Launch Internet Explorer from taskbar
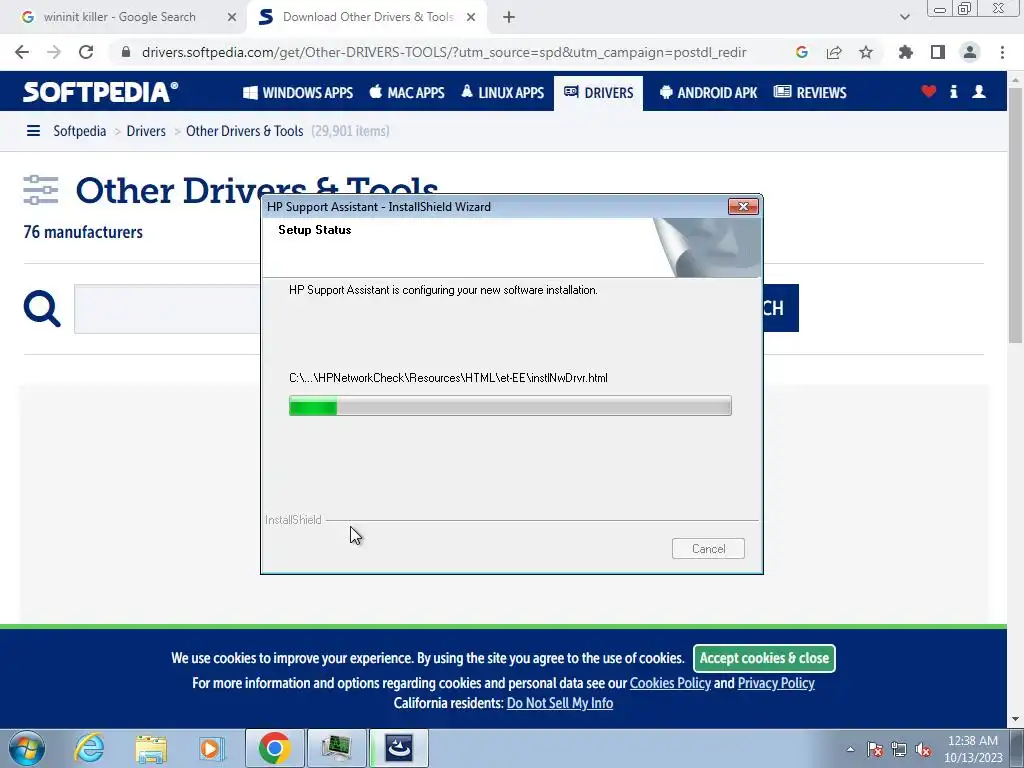 pyautogui.click(x=89, y=748)
